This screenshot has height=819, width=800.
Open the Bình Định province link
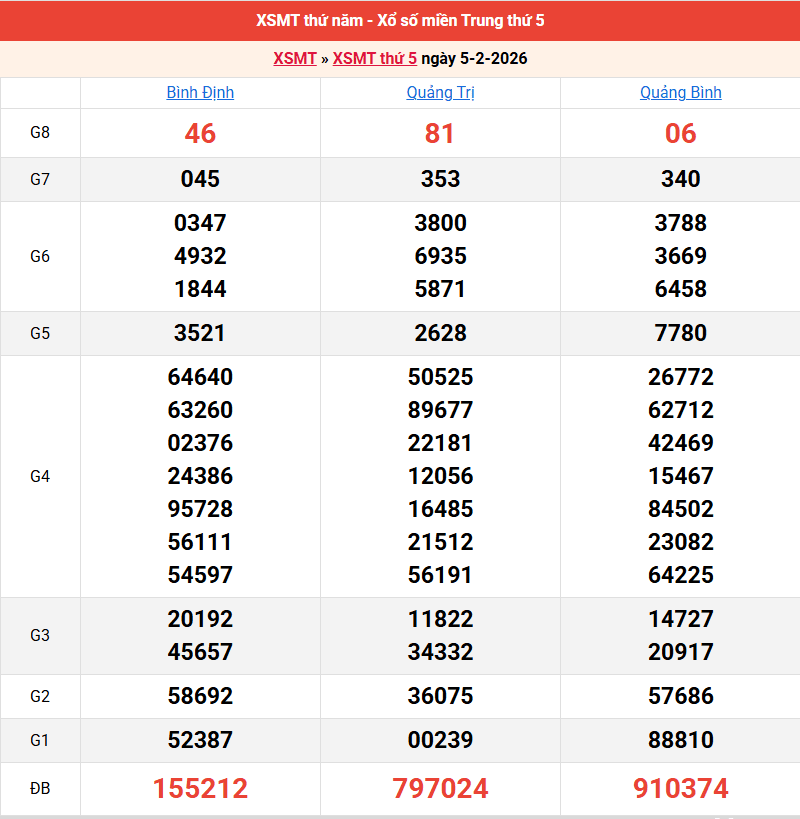200,93
